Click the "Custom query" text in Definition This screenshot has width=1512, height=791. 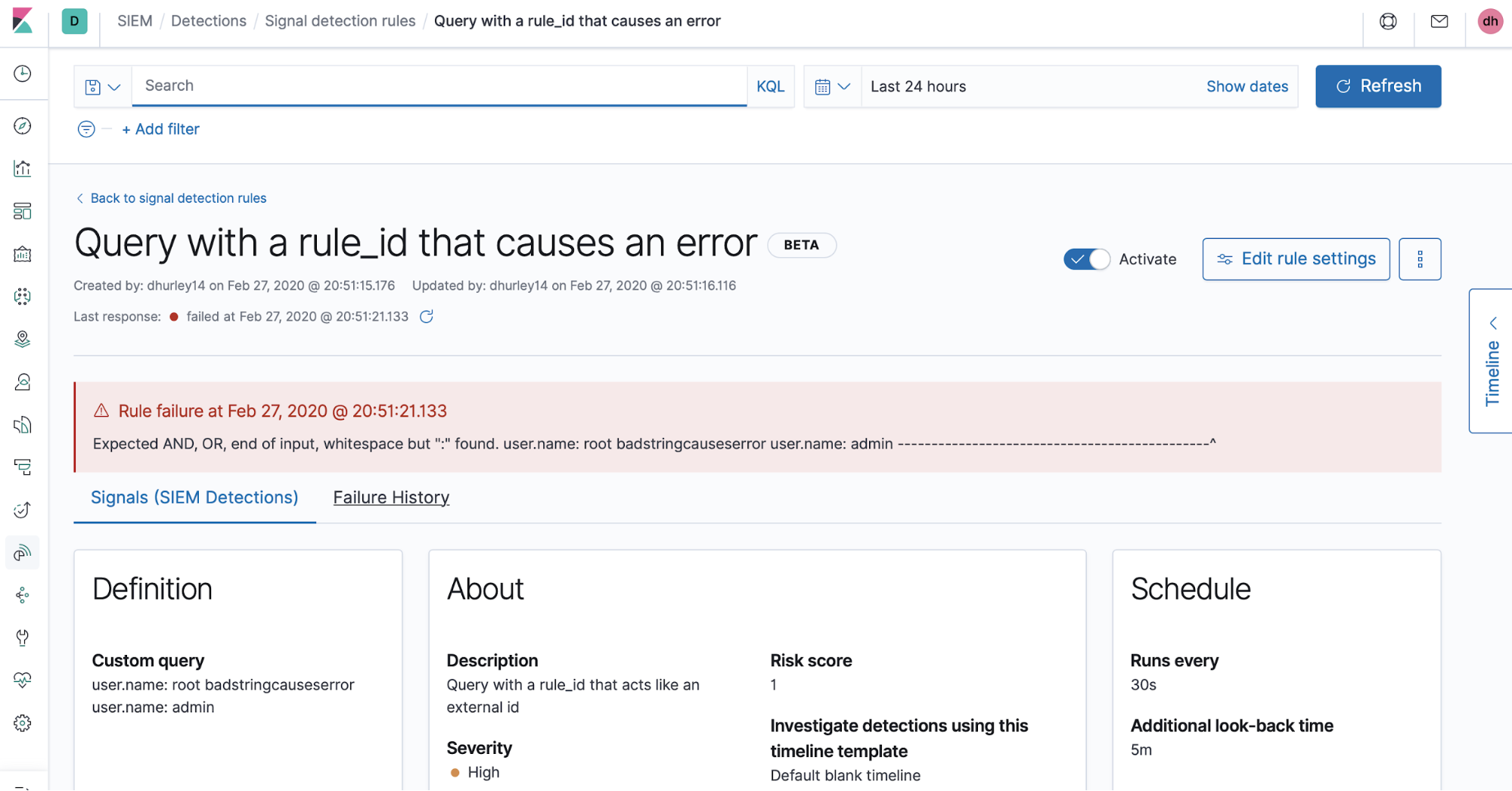coord(148,660)
